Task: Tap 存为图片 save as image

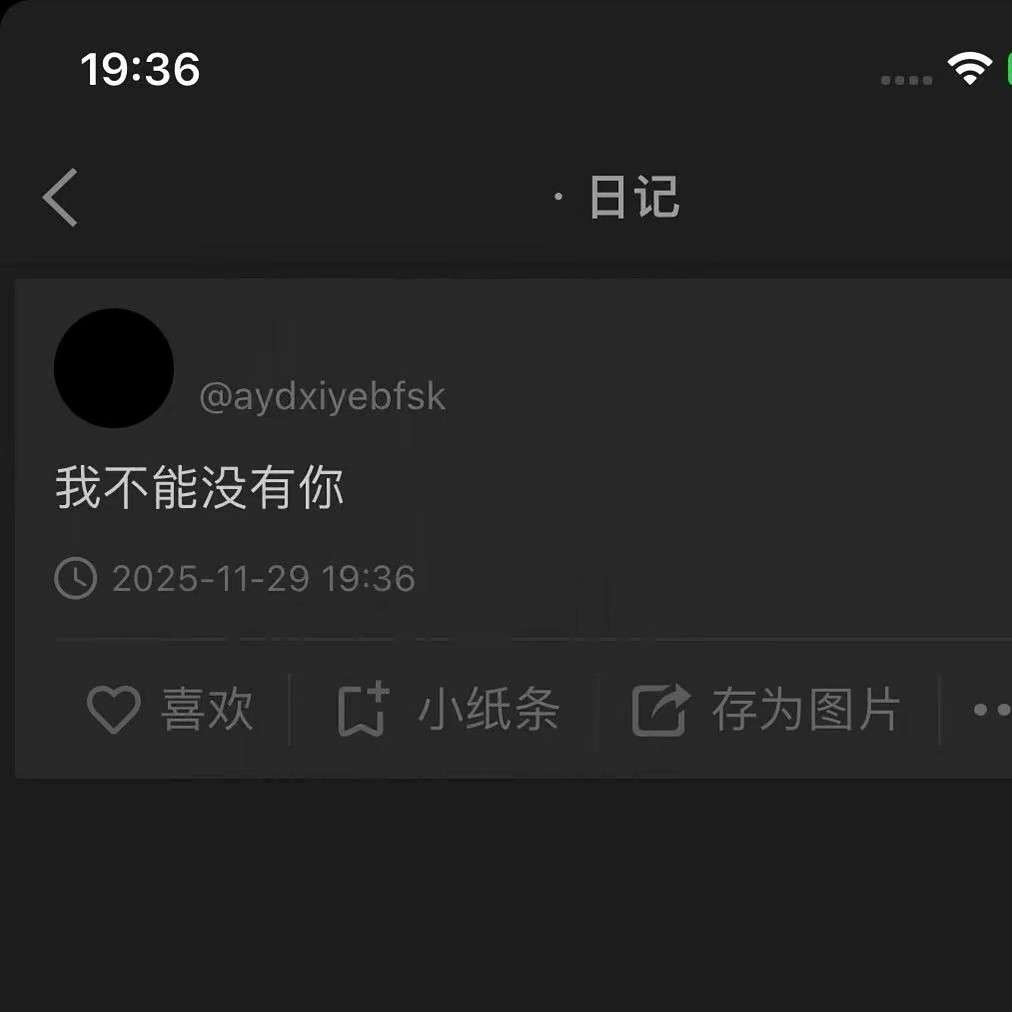Action: (805, 709)
